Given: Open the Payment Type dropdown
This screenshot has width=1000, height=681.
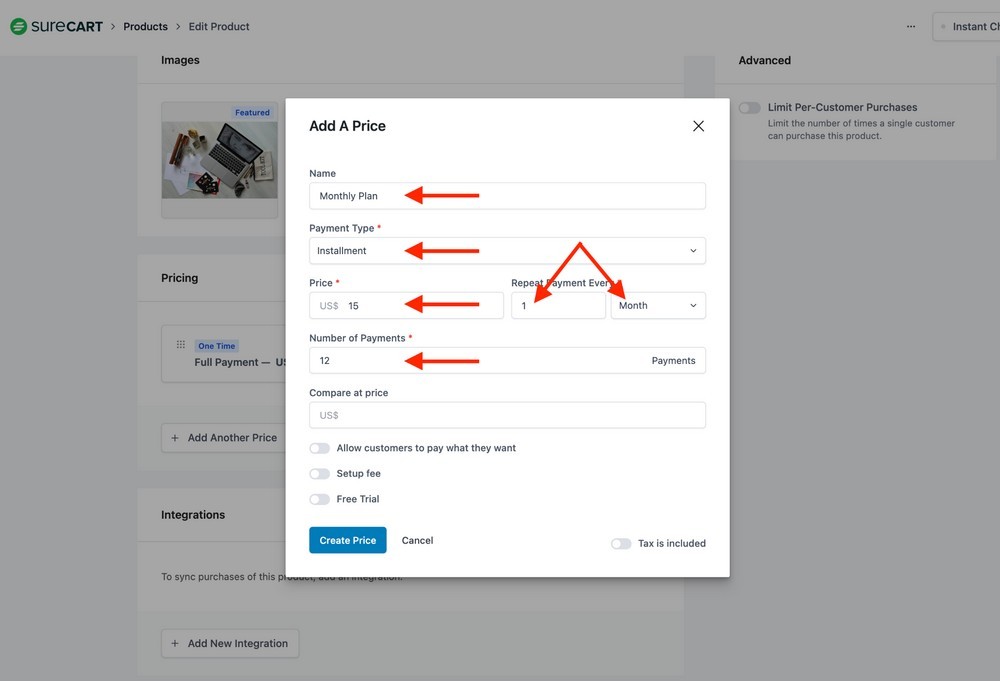Looking at the screenshot, I should pos(507,251).
